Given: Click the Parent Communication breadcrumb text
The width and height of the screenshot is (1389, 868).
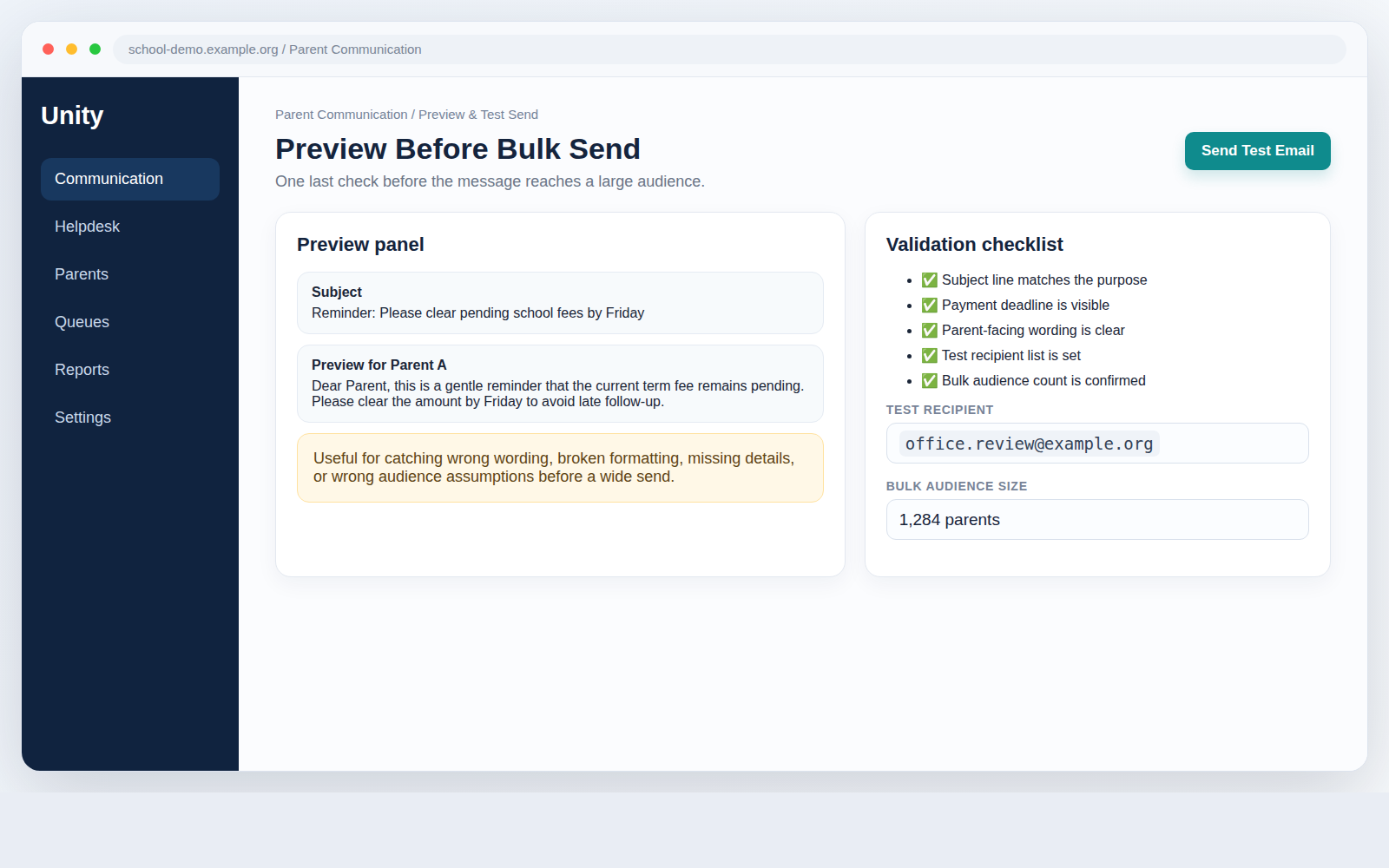Looking at the screenshot, I should click(341, 115).
